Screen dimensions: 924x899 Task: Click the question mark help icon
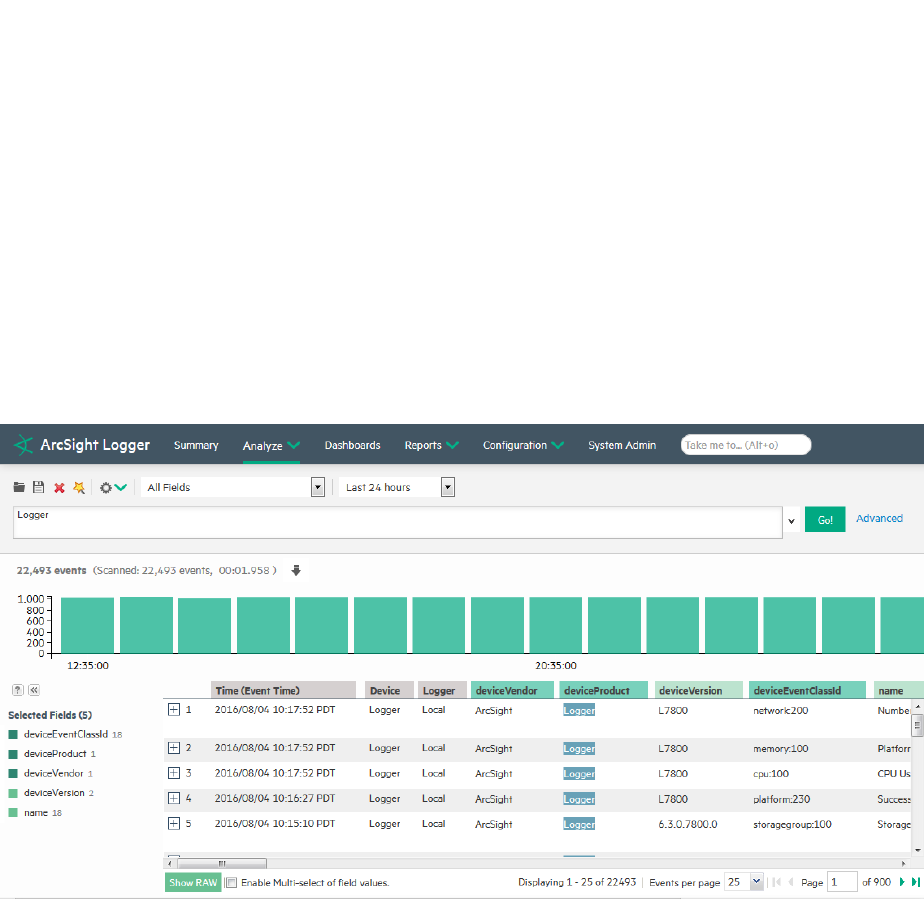pyautogui.click(x=18, y=690)
